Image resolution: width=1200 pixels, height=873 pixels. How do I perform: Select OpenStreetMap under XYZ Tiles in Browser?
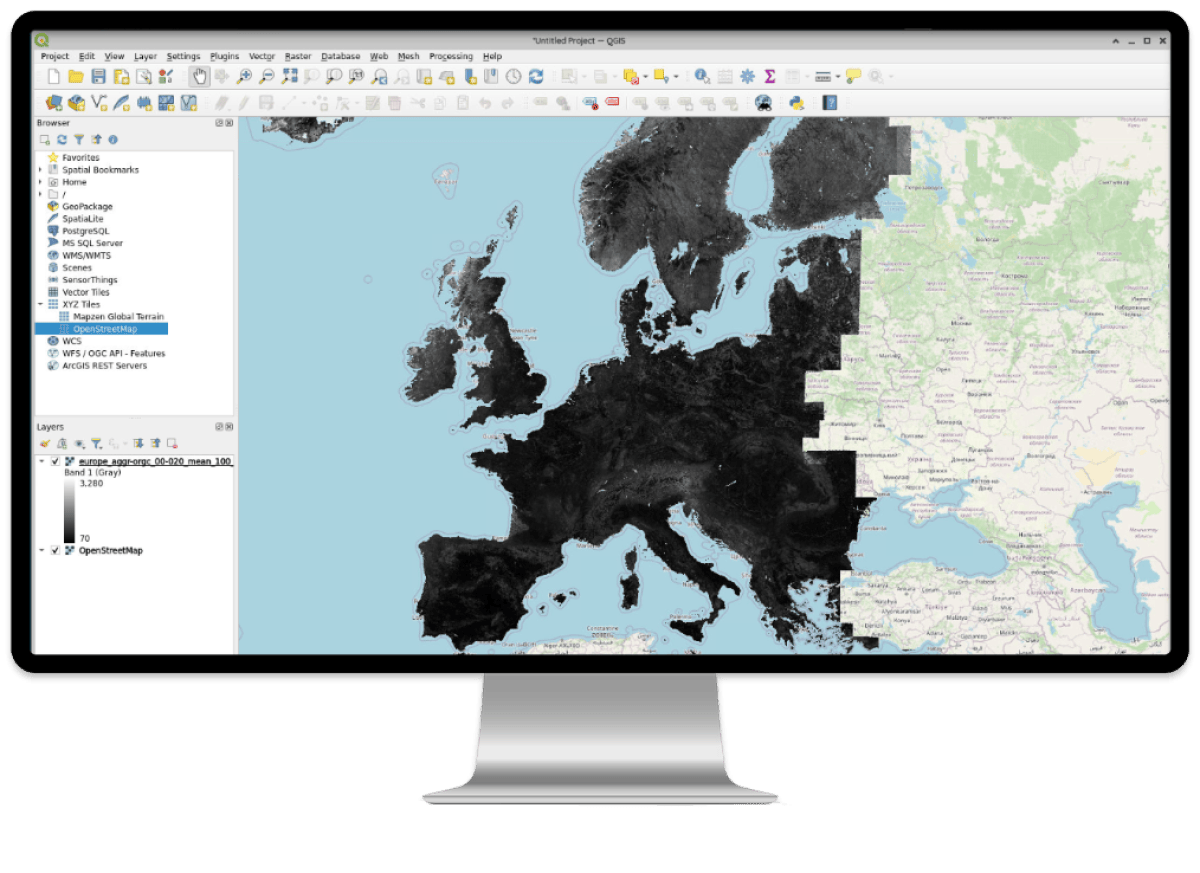pos(104,328)
